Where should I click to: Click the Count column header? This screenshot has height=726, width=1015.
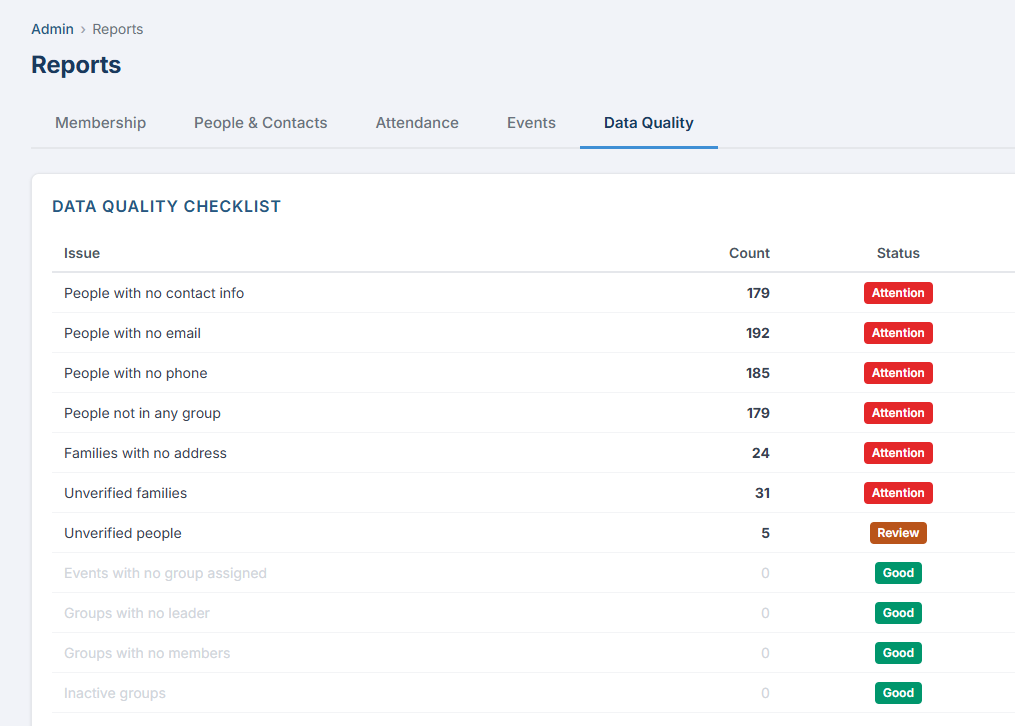748,253
